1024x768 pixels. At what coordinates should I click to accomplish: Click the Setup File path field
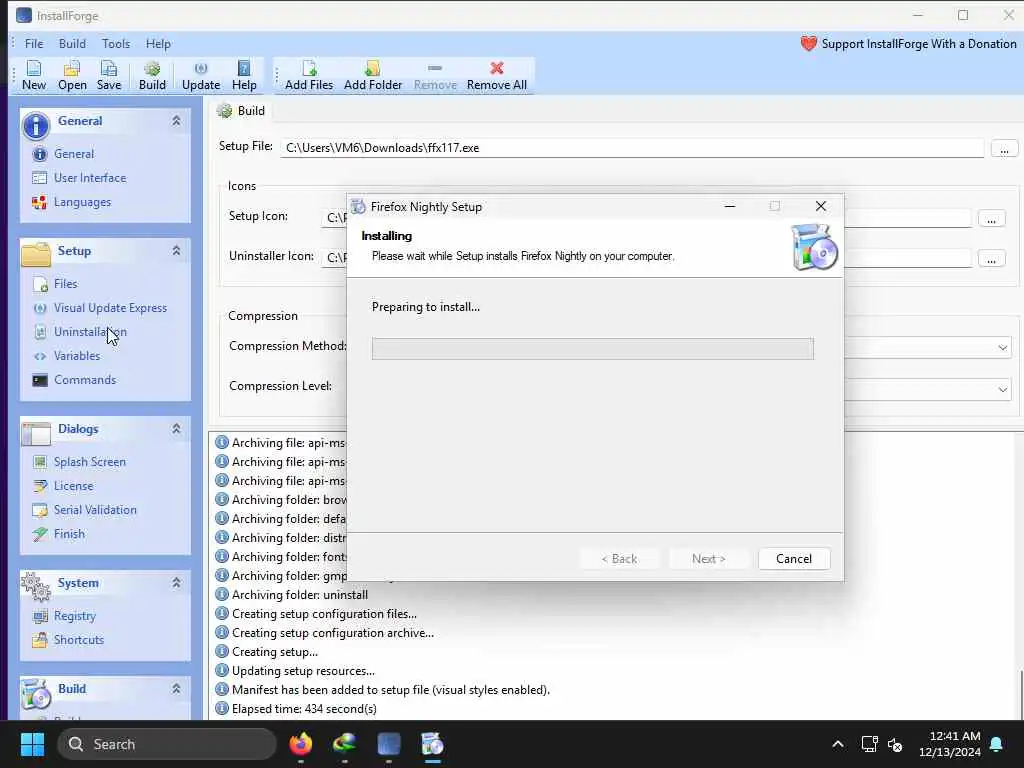pyautogui.click(x=632, y=148)
